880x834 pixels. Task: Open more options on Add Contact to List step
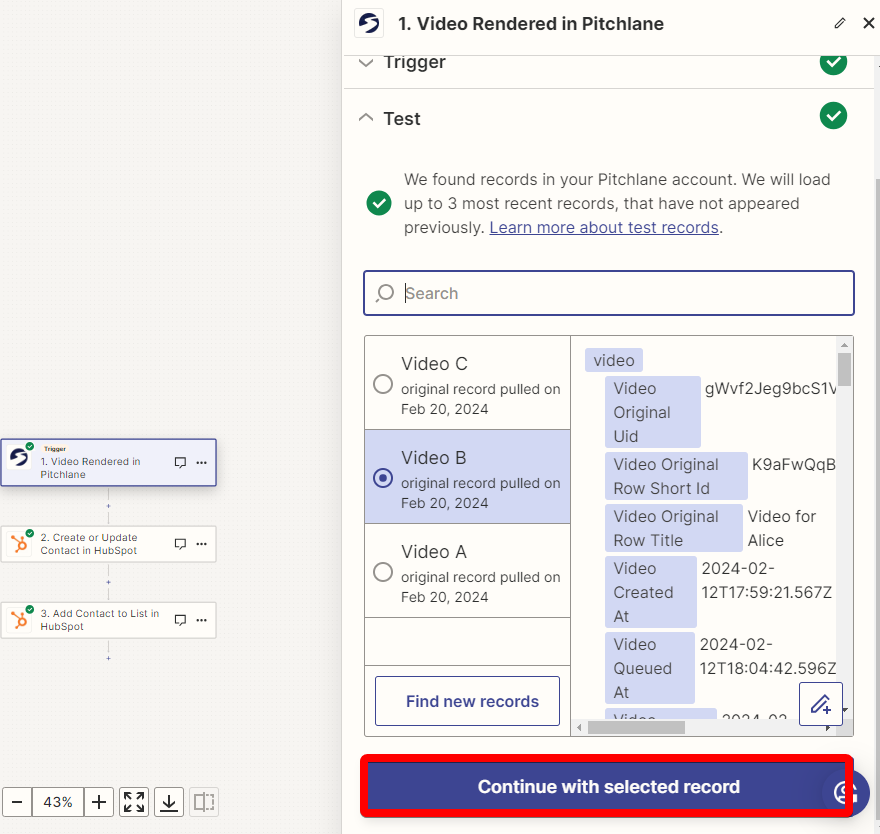(x=201, y=620)
